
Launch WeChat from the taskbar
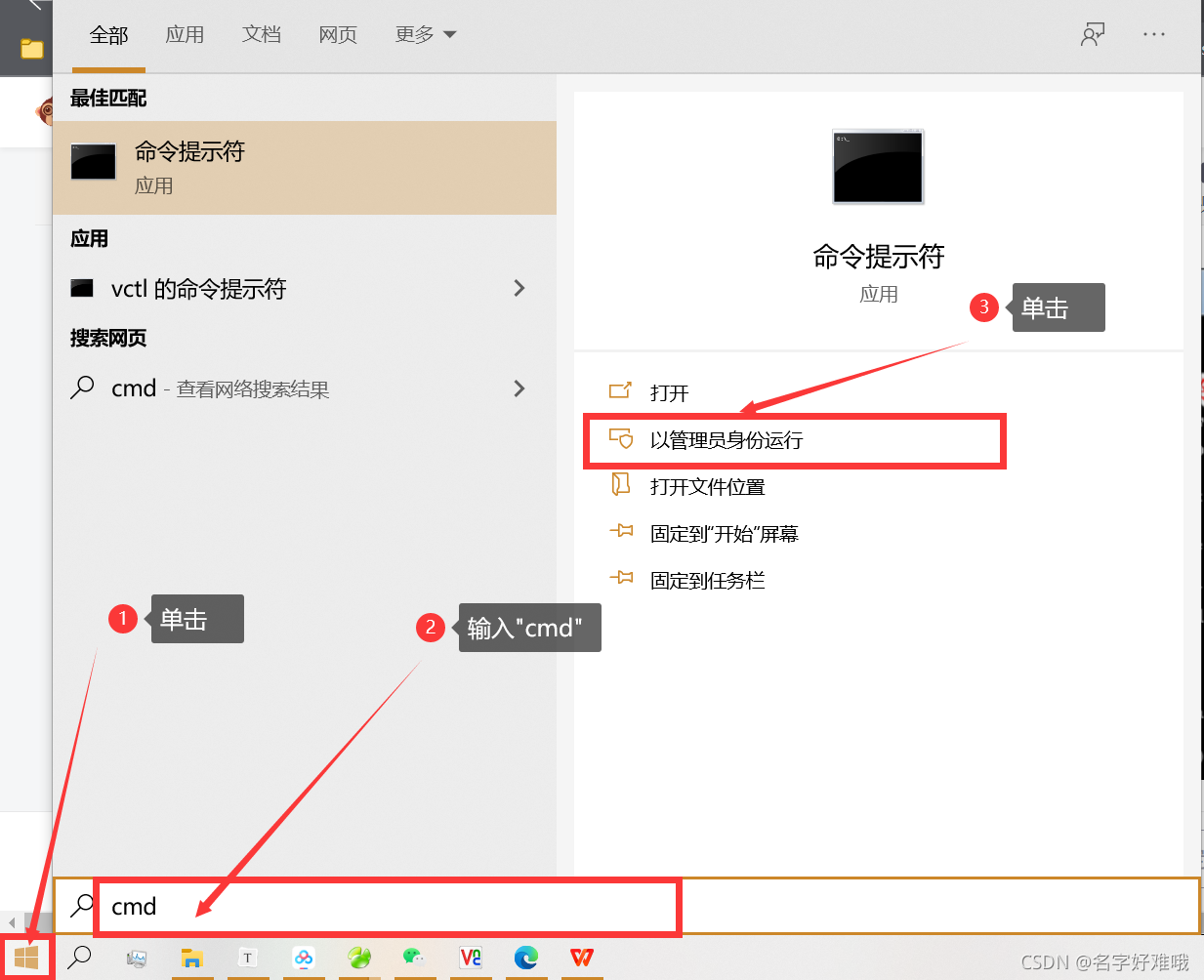coord(415,959)
